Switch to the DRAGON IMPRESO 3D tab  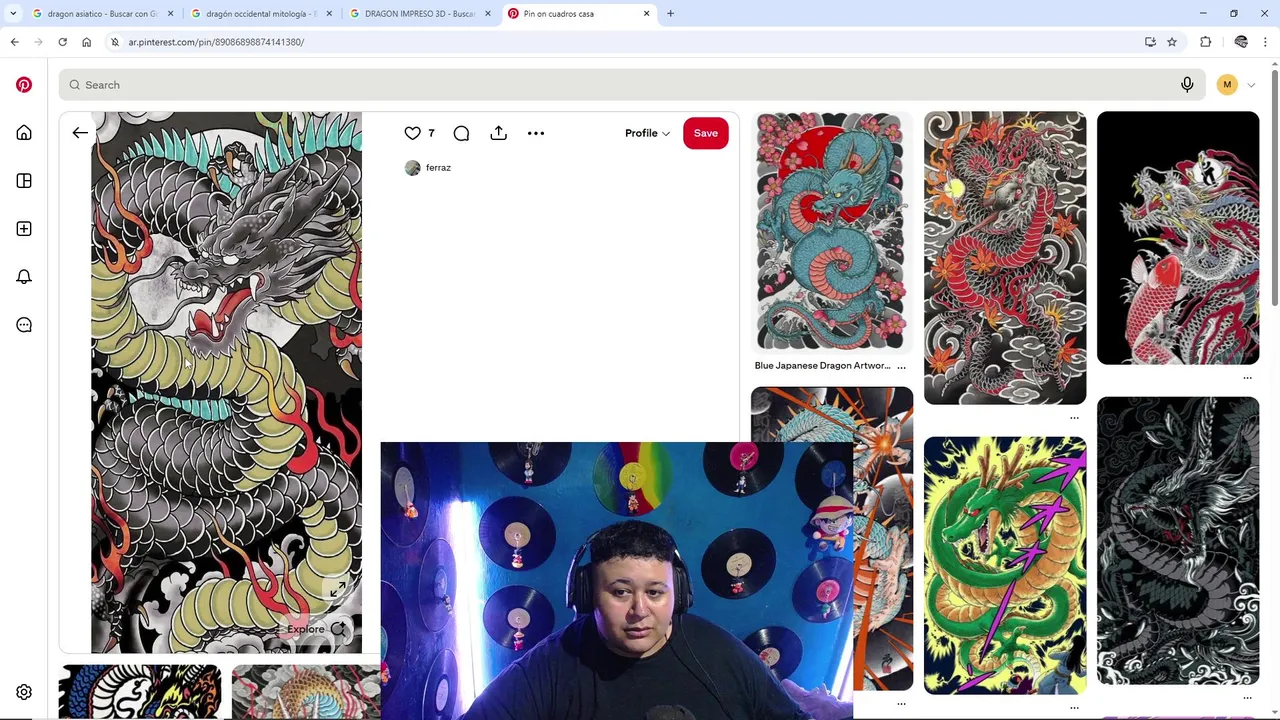(x=417, y=14)
